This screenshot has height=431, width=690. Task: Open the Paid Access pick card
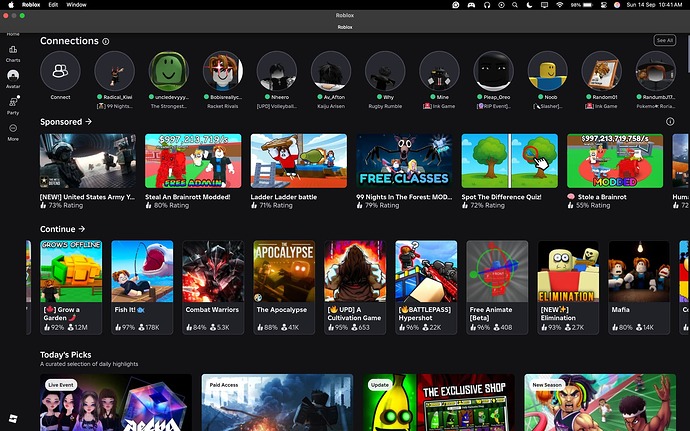[277, 402]
